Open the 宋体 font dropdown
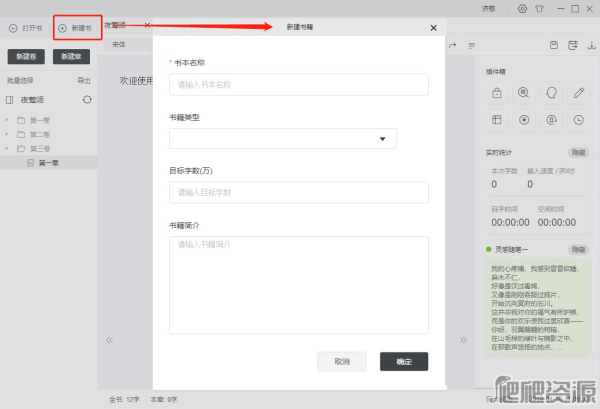This screenshot has height=409, width=600. click(x=128, y=44)
